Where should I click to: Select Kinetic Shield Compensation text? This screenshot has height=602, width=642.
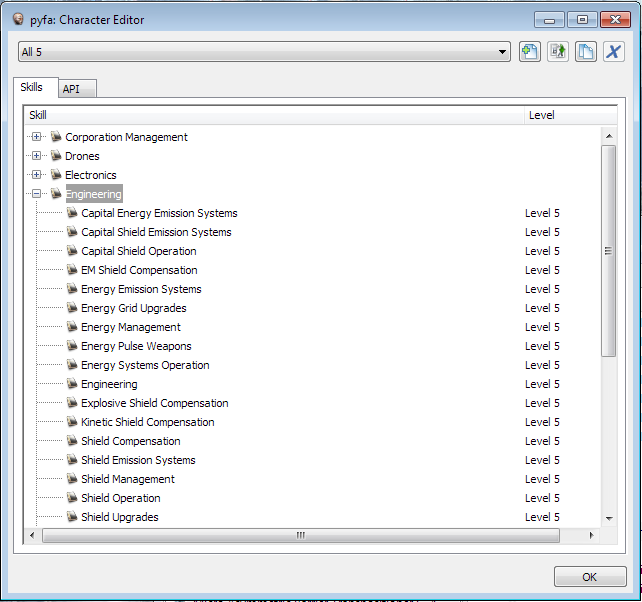tap(148, 422)
